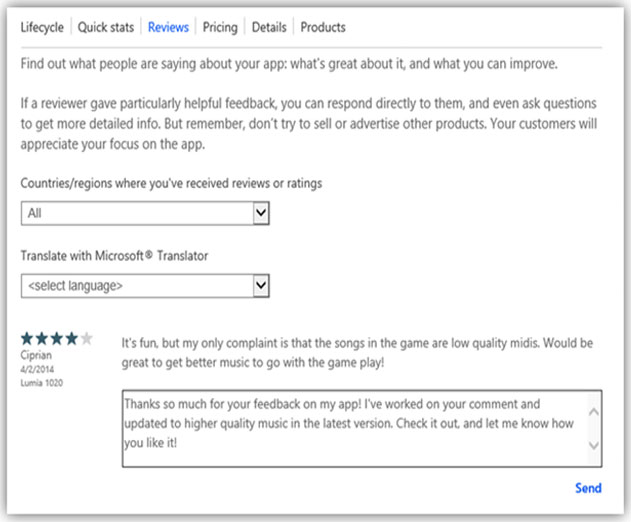
Task: Click the first filled rating star
Action: [27, 338]
